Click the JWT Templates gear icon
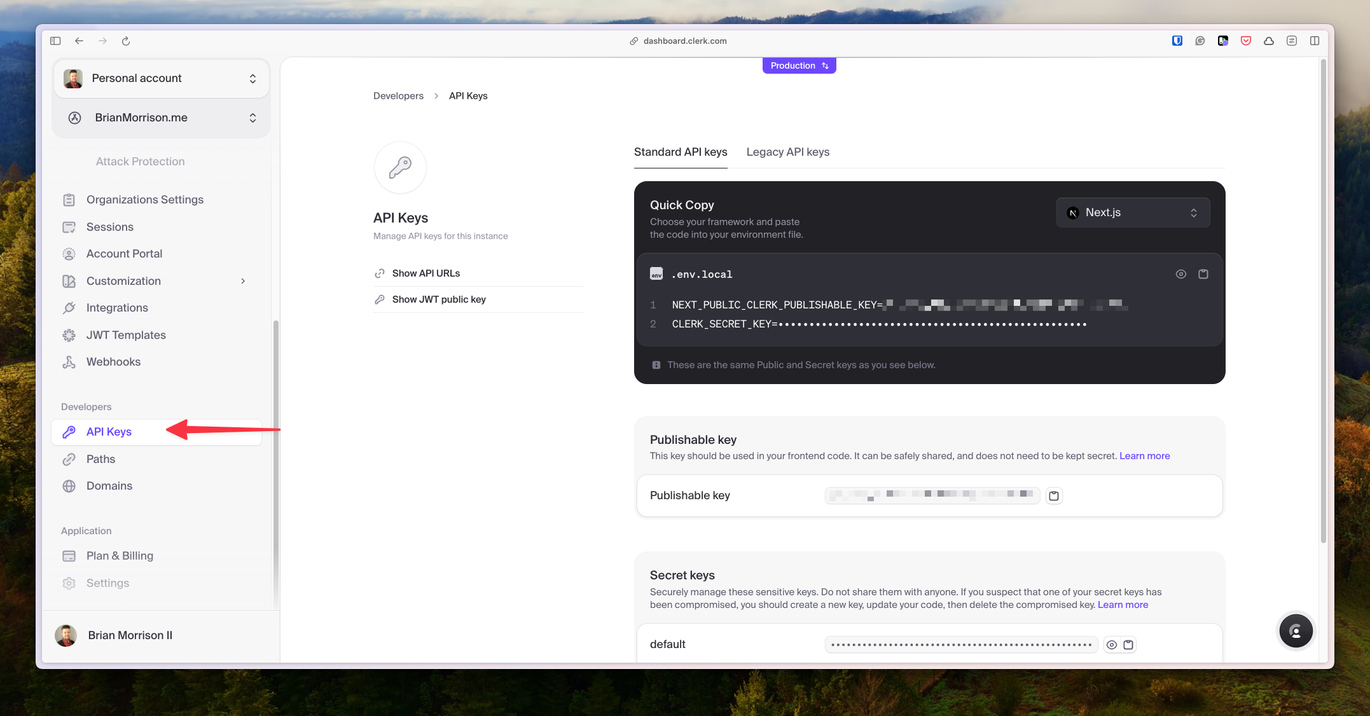This screenshot has width=1370, height=716. (x=69, y=335)
